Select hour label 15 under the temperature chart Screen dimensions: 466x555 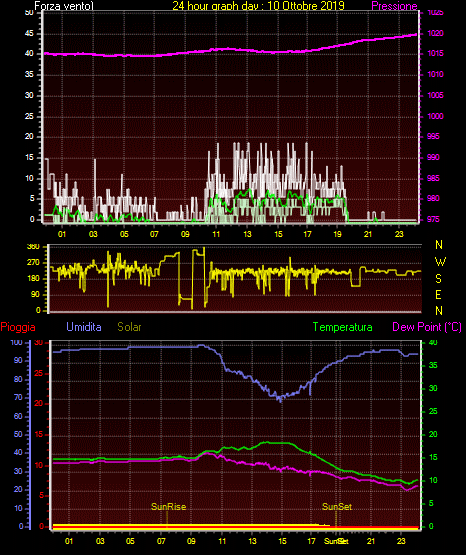[x=282, y=541]
